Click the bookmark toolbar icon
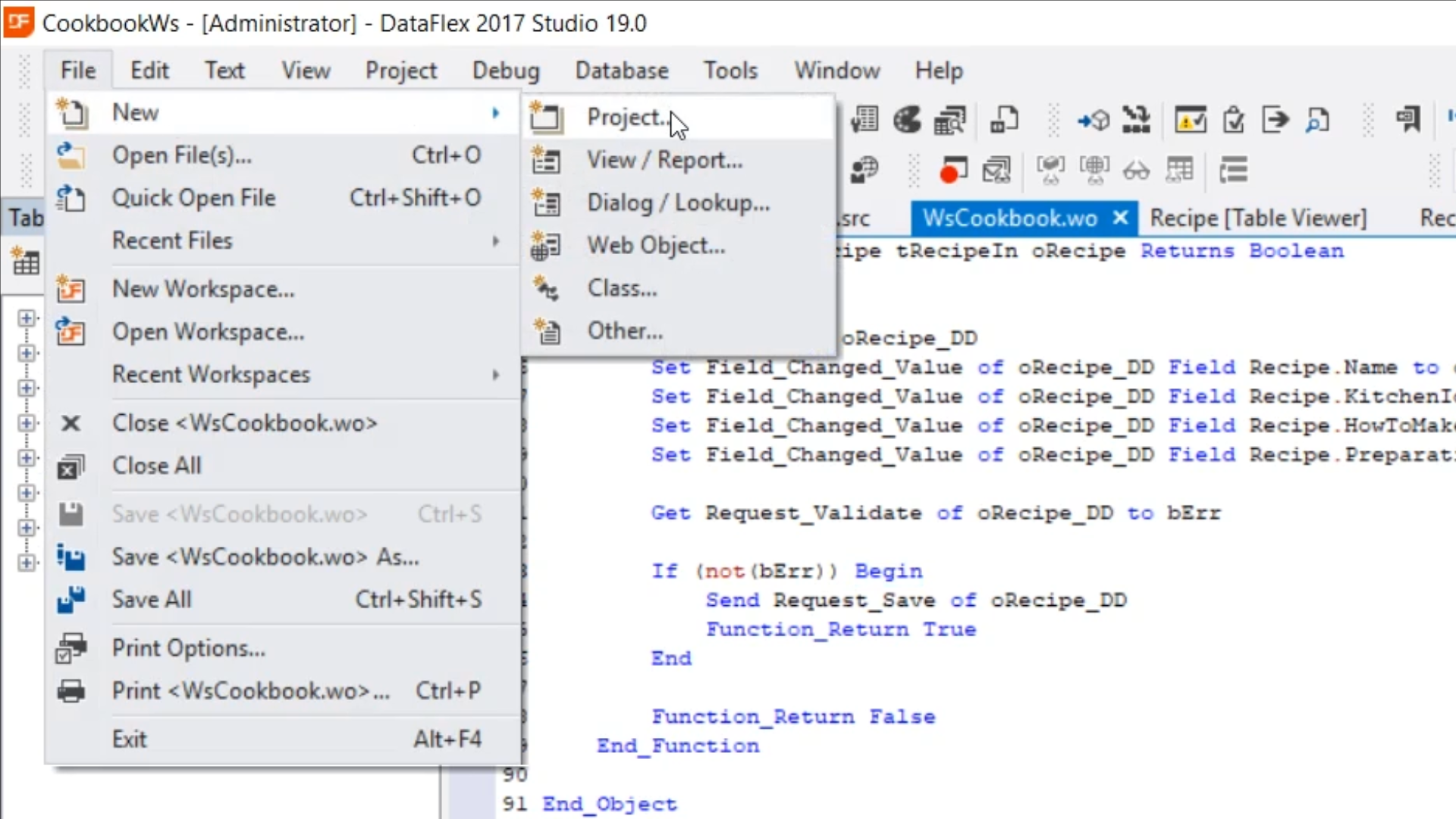This screenshot has width=1456, height=819. 1407,120
